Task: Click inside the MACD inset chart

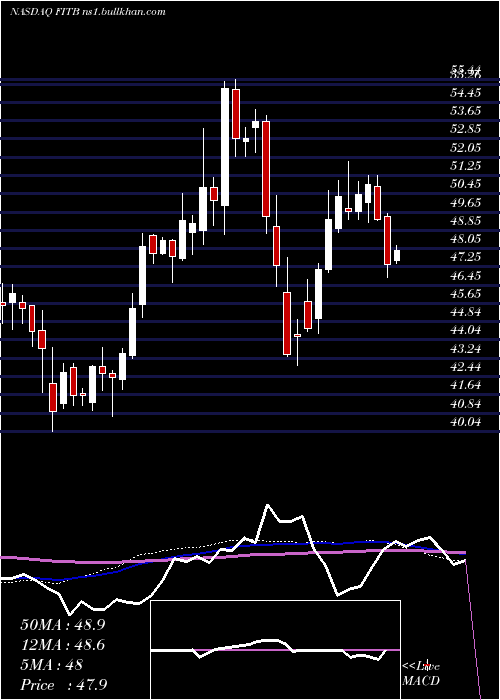Action: click(x=275, y=650)
